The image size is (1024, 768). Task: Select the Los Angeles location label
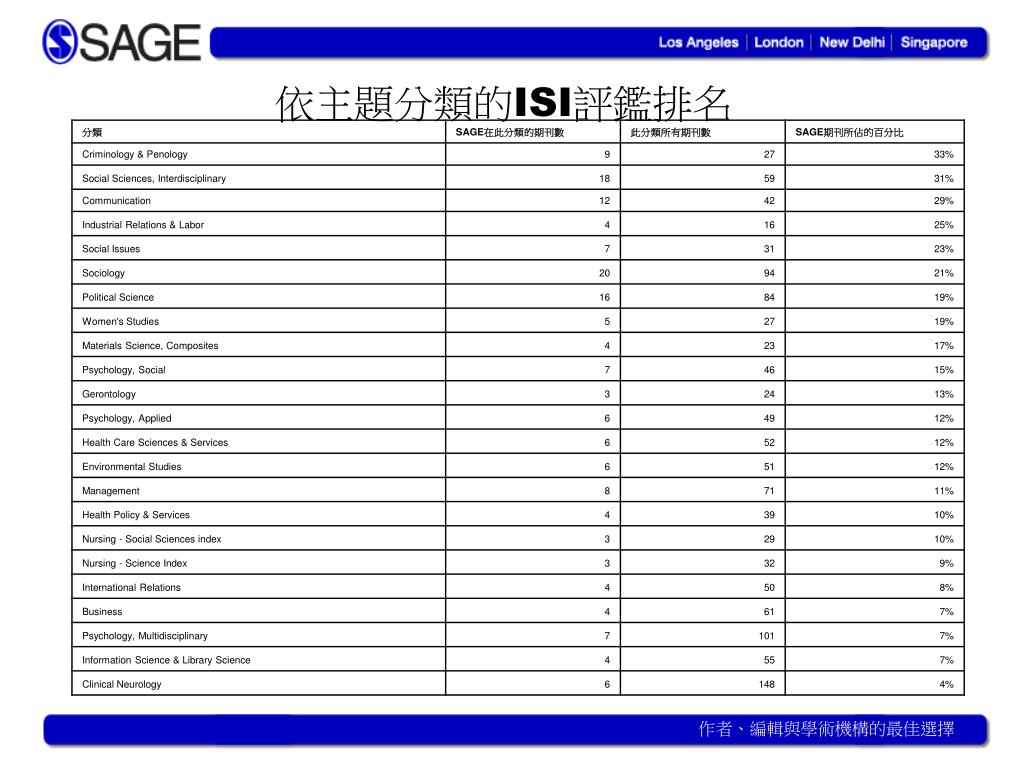698,42
